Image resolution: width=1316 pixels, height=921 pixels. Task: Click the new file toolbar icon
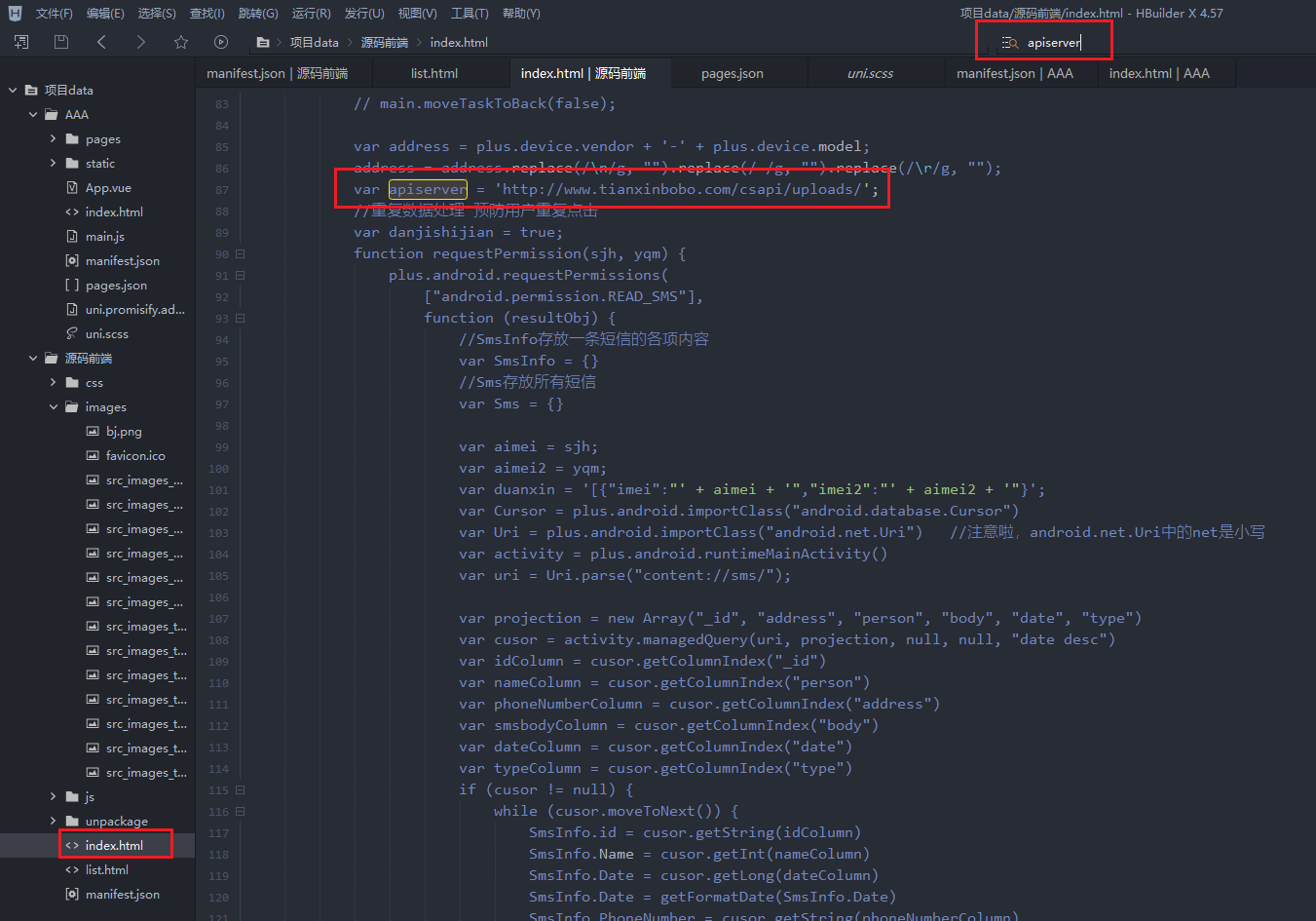21,42
